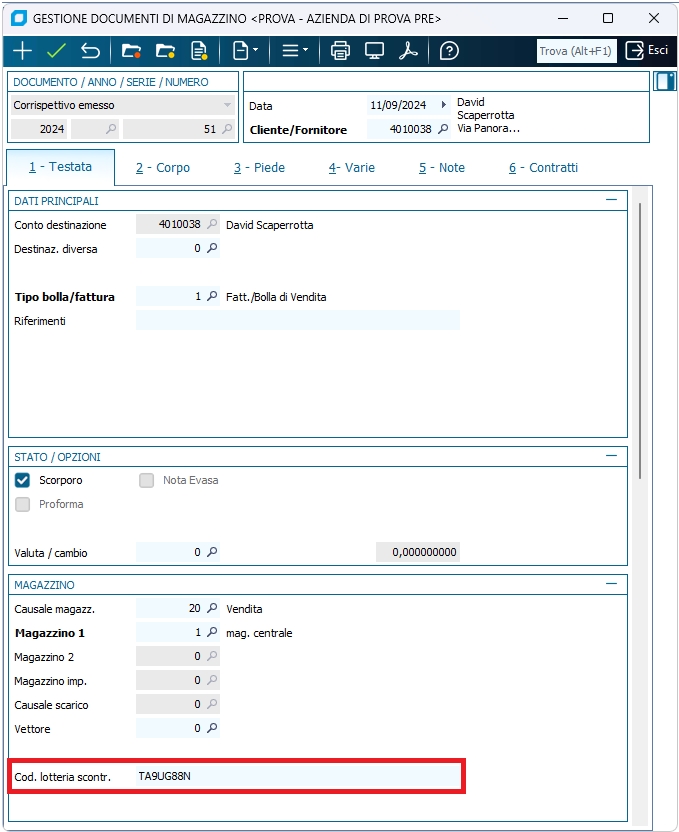Click the cambio value 0,000000000 field
Image resolution: width=679 pixels, height=832 pixels.
pos(418,552)
